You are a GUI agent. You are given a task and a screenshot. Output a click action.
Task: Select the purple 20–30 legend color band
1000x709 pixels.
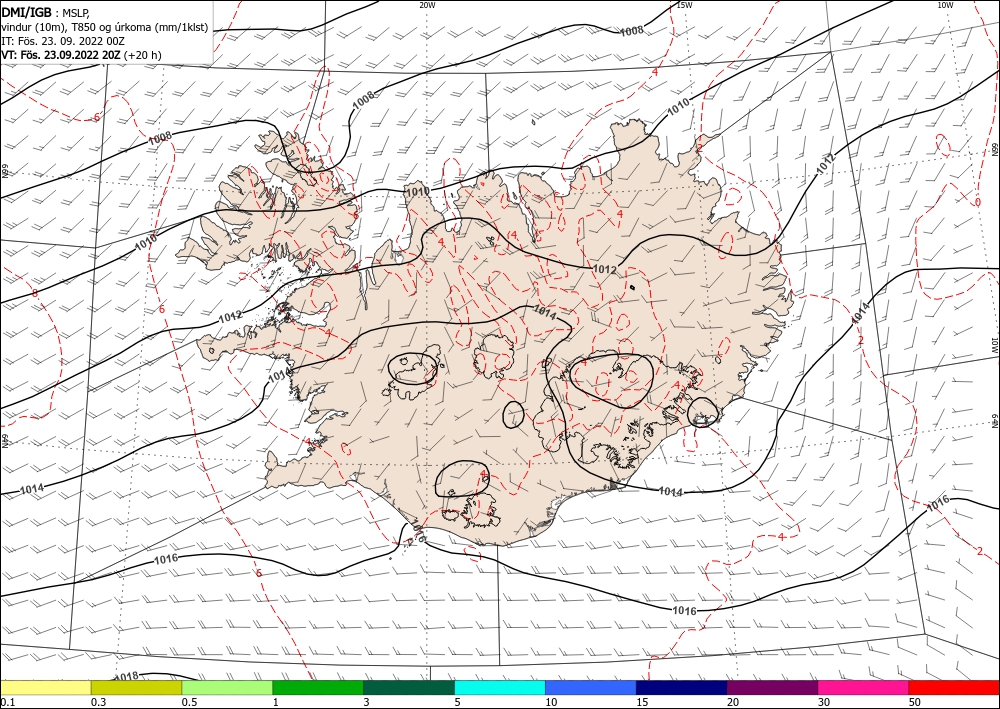tap(772, 687)
